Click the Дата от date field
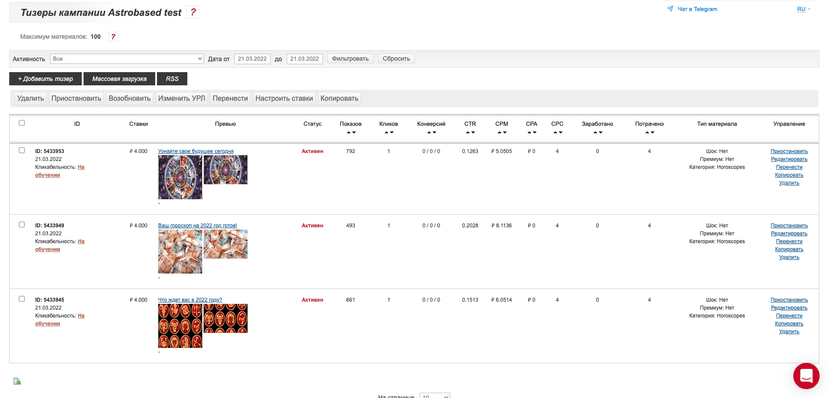This screenshot has width=828, height=398. click(x=252, y=59)
